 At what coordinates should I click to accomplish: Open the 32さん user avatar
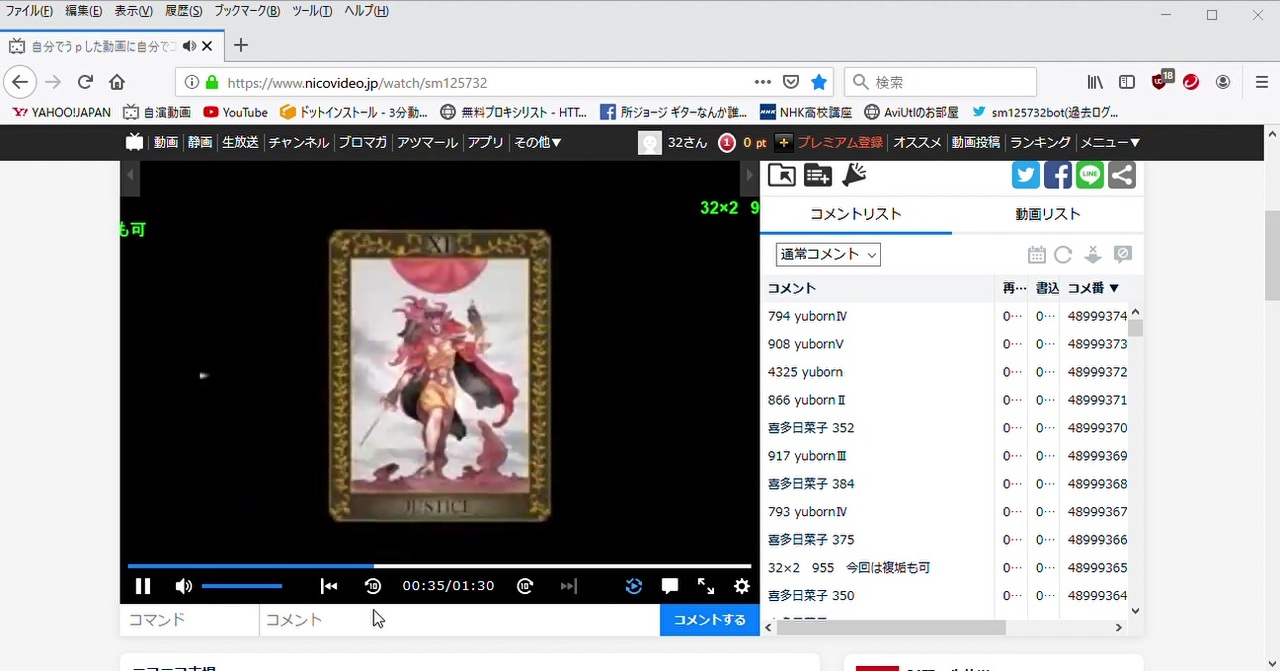650,143
